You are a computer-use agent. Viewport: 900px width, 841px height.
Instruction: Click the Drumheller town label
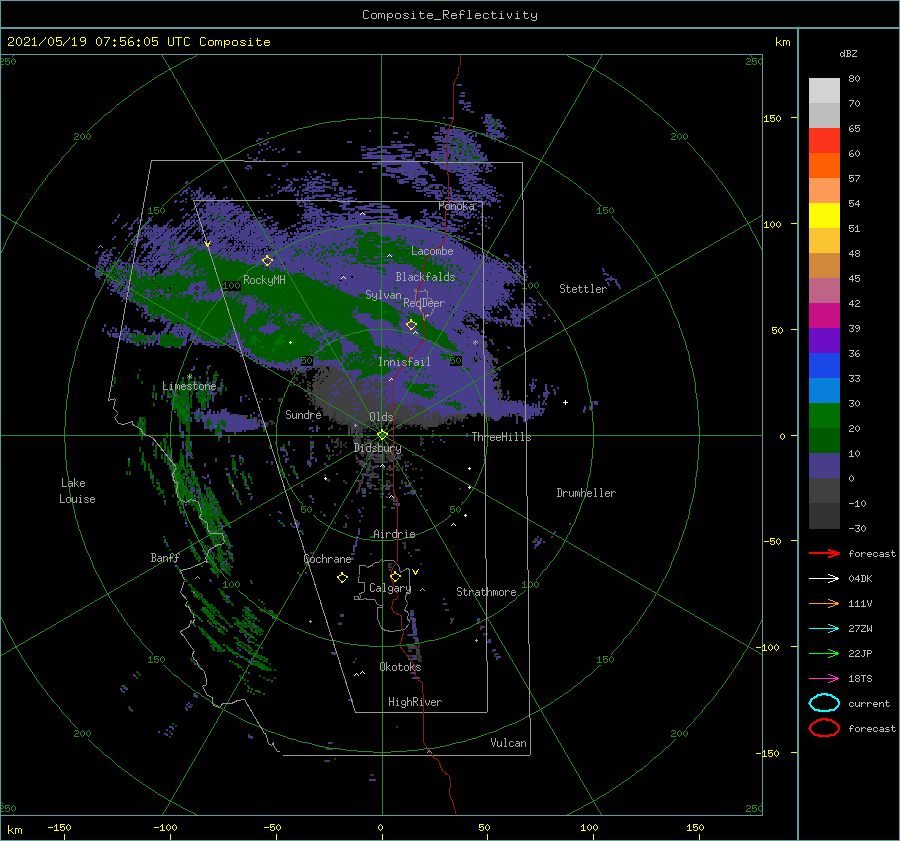[x=586, y=493]
